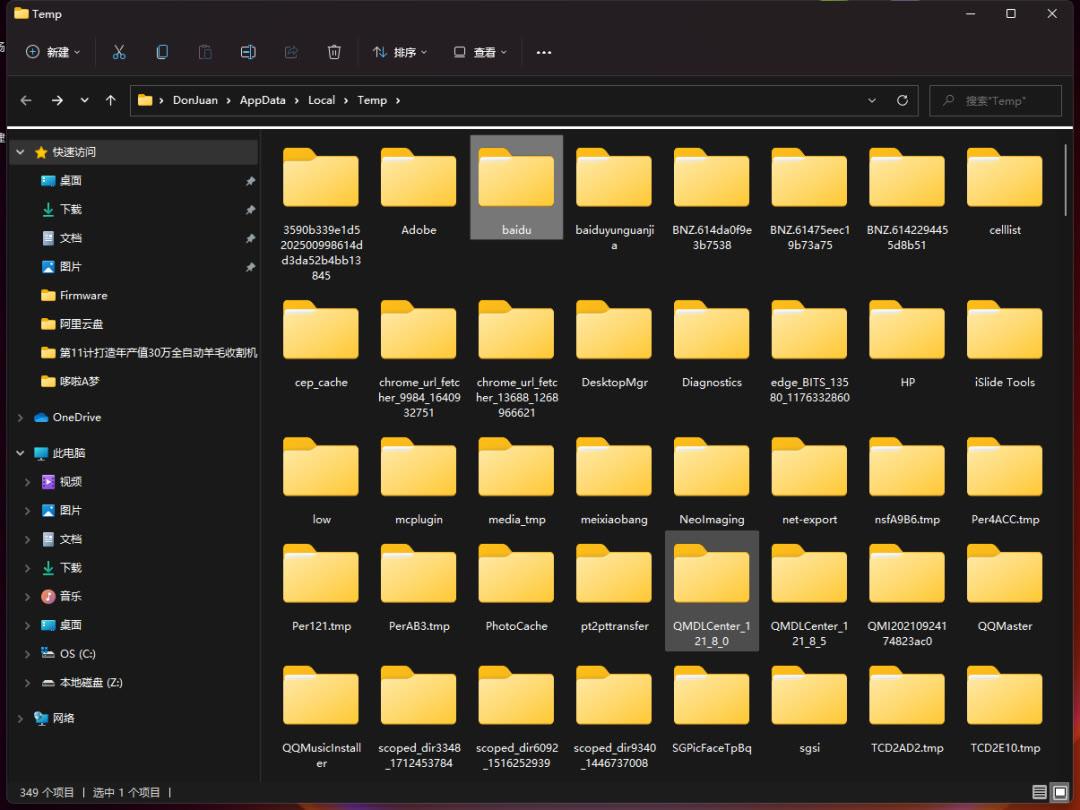Click the Rename icon in toolbar
This screenshot has height=810, width=1080.
click(248, 52)
